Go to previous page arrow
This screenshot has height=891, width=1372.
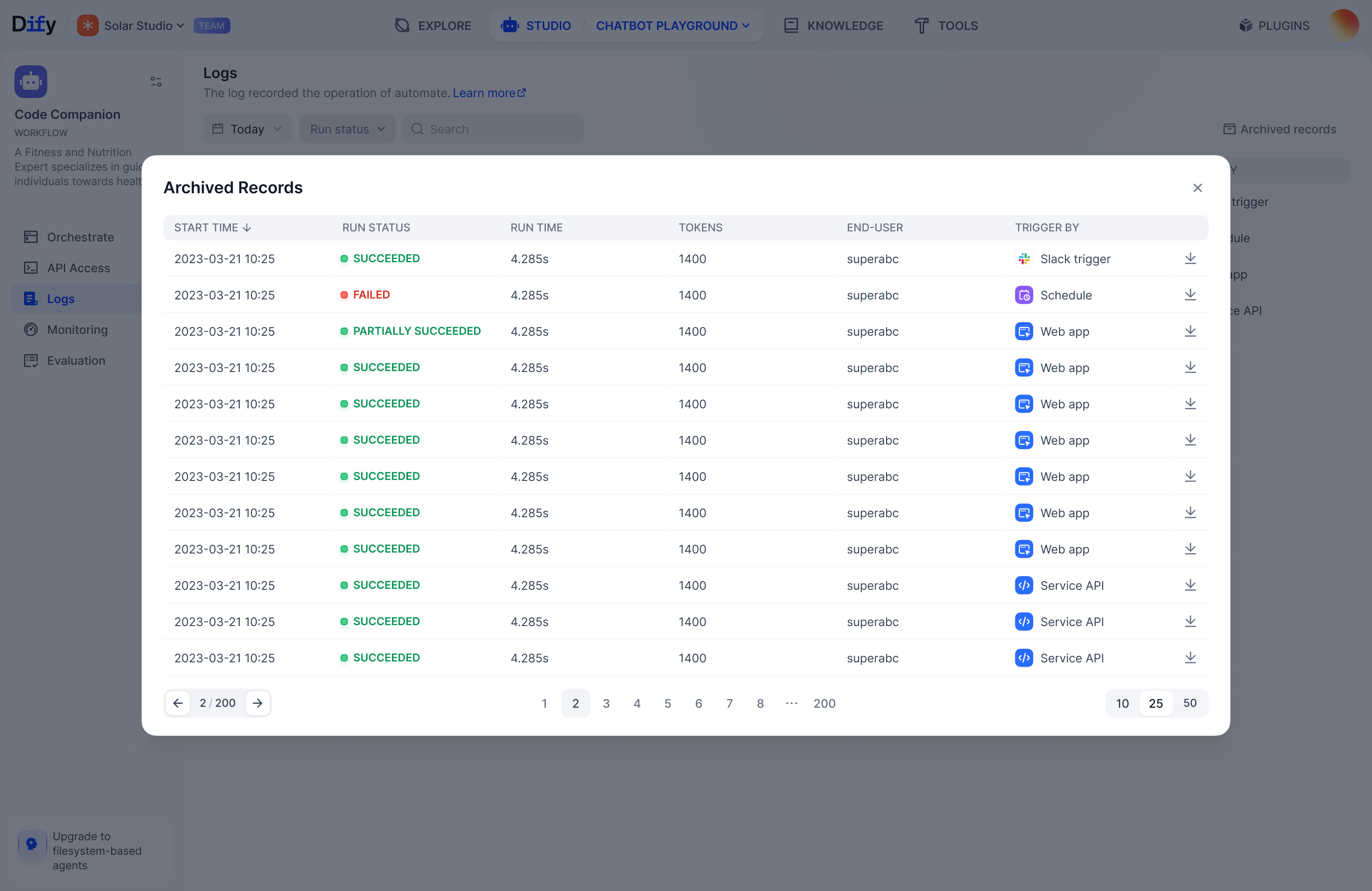point(177,703)
